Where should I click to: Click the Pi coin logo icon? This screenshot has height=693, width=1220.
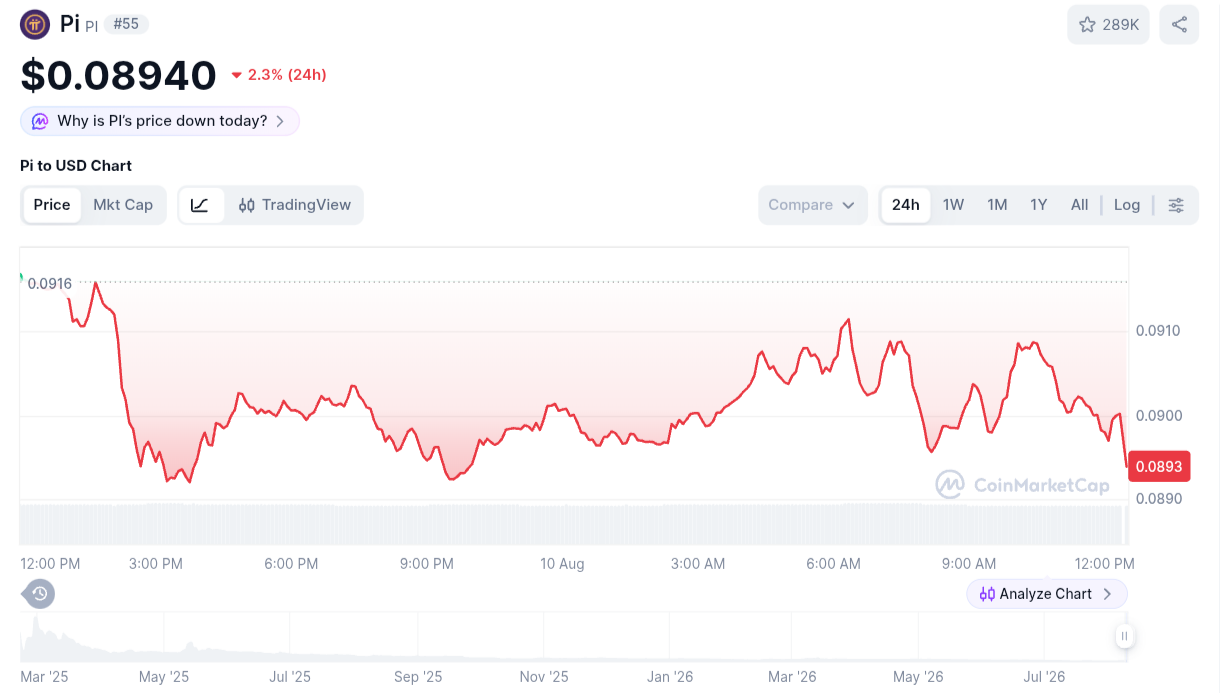pyautogui.click(x=35, y=24)
